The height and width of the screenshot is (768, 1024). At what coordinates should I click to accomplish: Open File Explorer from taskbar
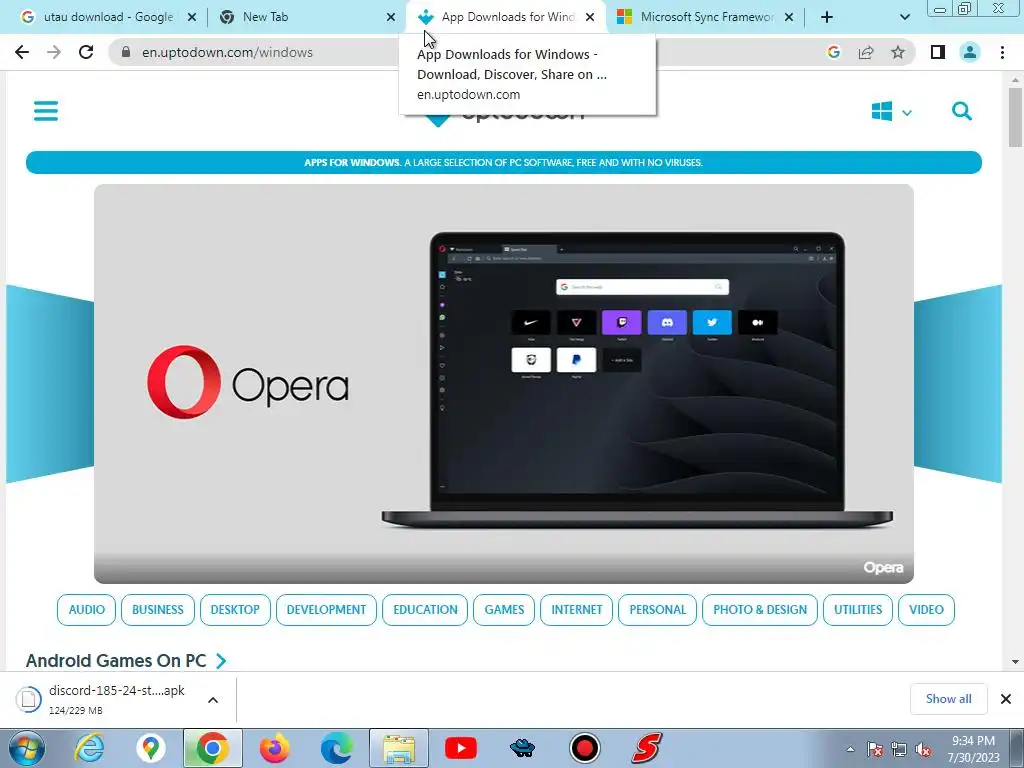click(399, 748)
